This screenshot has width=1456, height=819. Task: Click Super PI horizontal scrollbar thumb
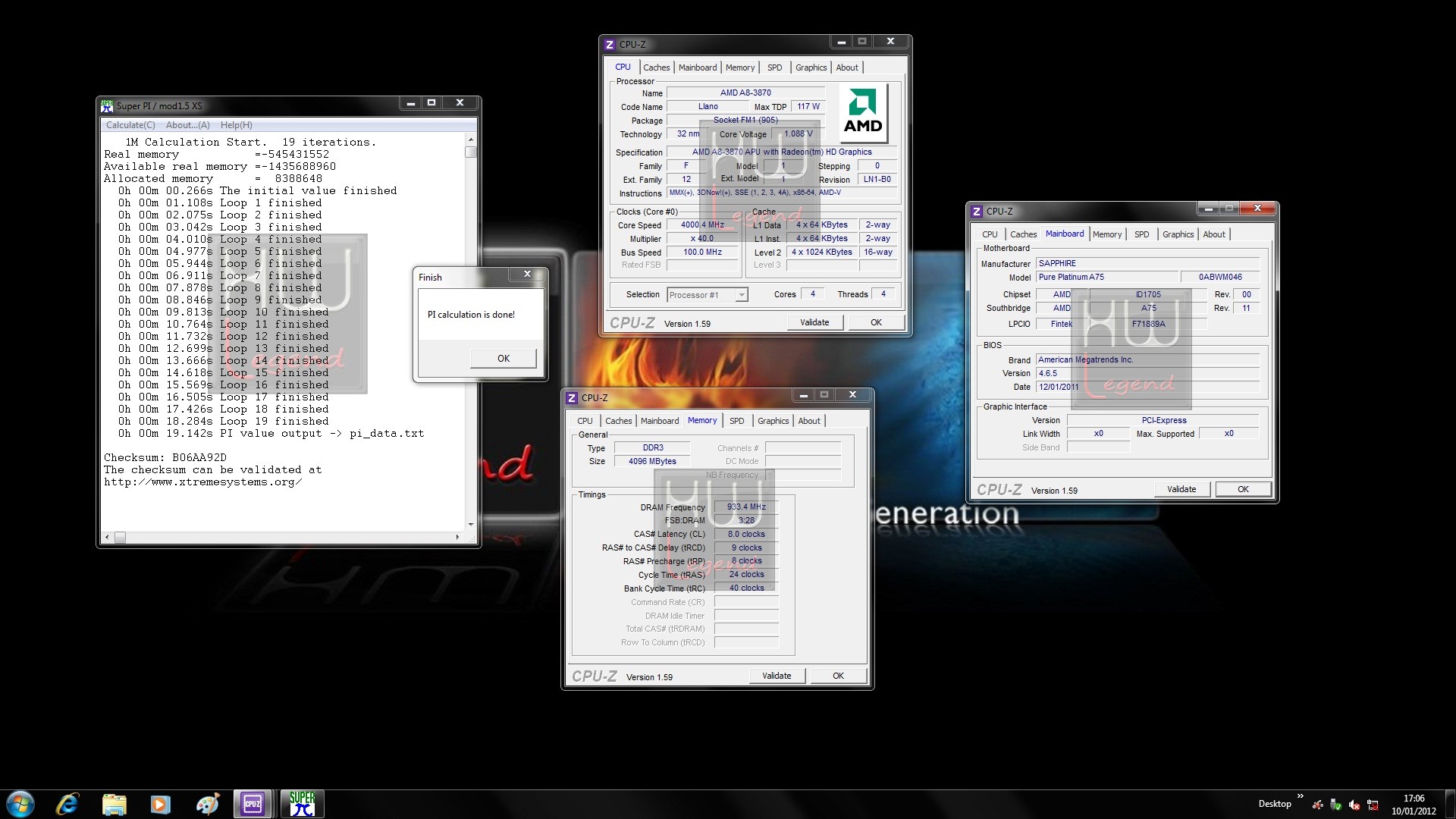(120, 538)
